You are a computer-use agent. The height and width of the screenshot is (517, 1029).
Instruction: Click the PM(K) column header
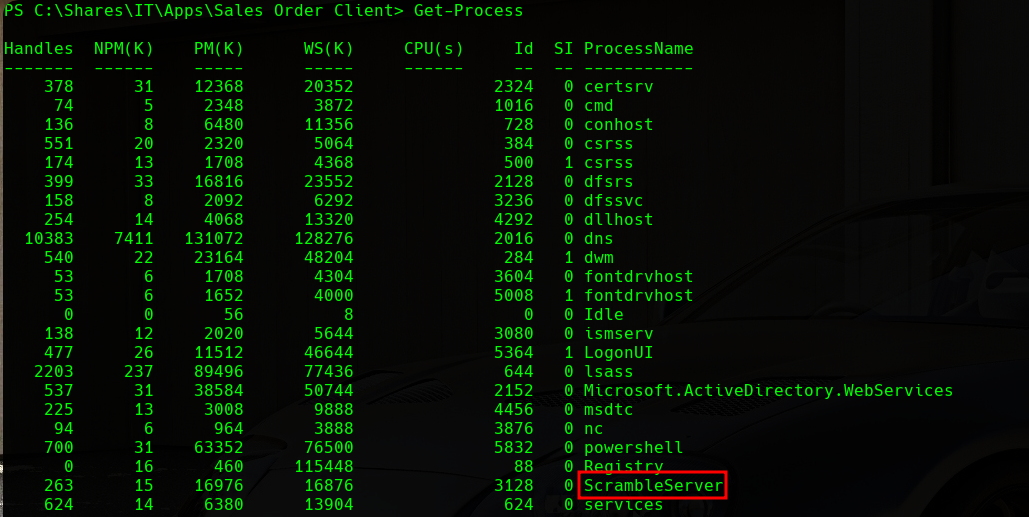[x=218, y=49]
